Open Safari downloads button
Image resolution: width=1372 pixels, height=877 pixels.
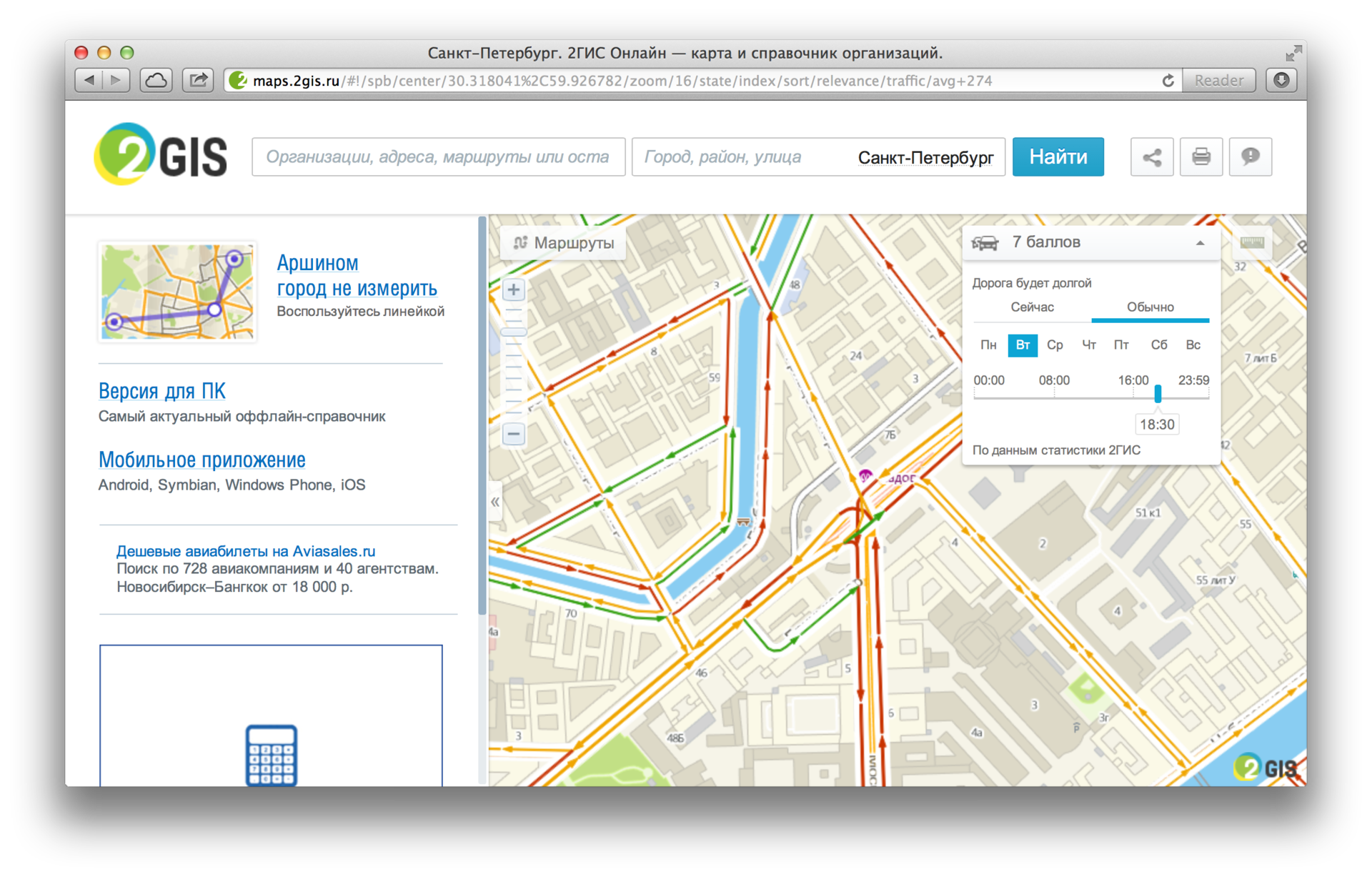[1281, 80]
